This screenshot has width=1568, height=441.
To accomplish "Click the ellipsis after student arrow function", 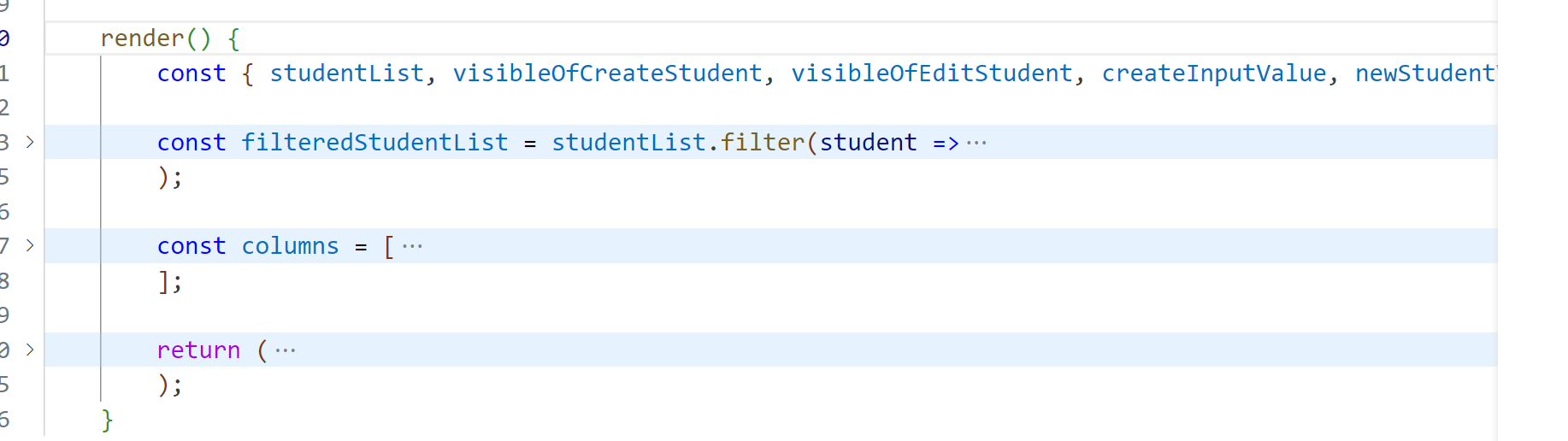I will tap(976, 143).
